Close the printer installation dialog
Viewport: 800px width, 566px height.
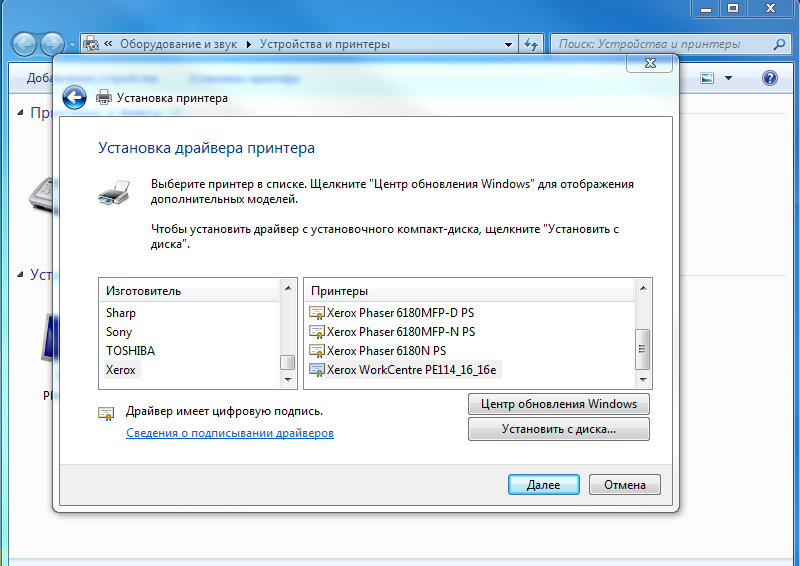tap(650, 63)
